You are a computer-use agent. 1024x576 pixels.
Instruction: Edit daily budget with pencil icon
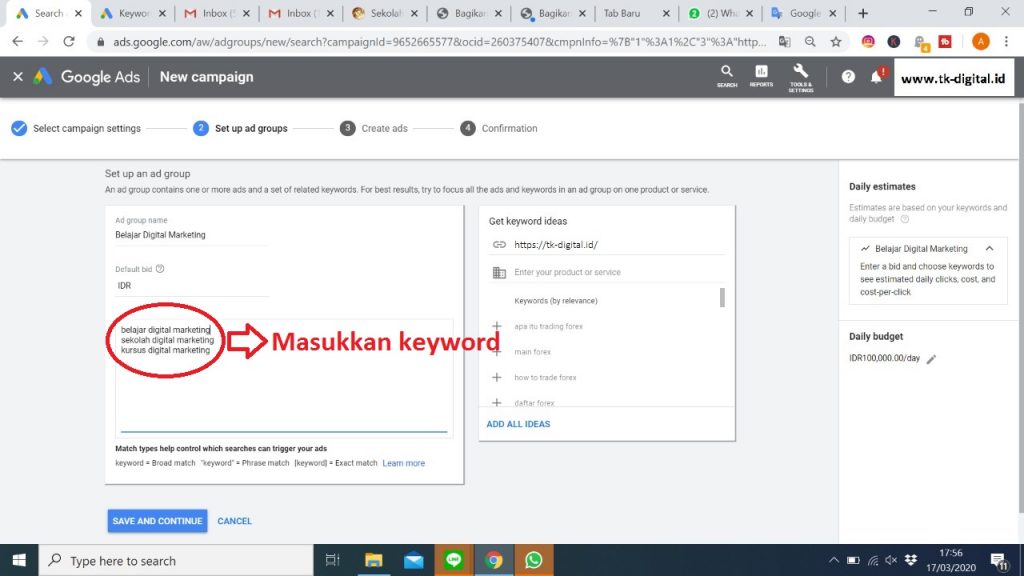[x=932, y=359]
